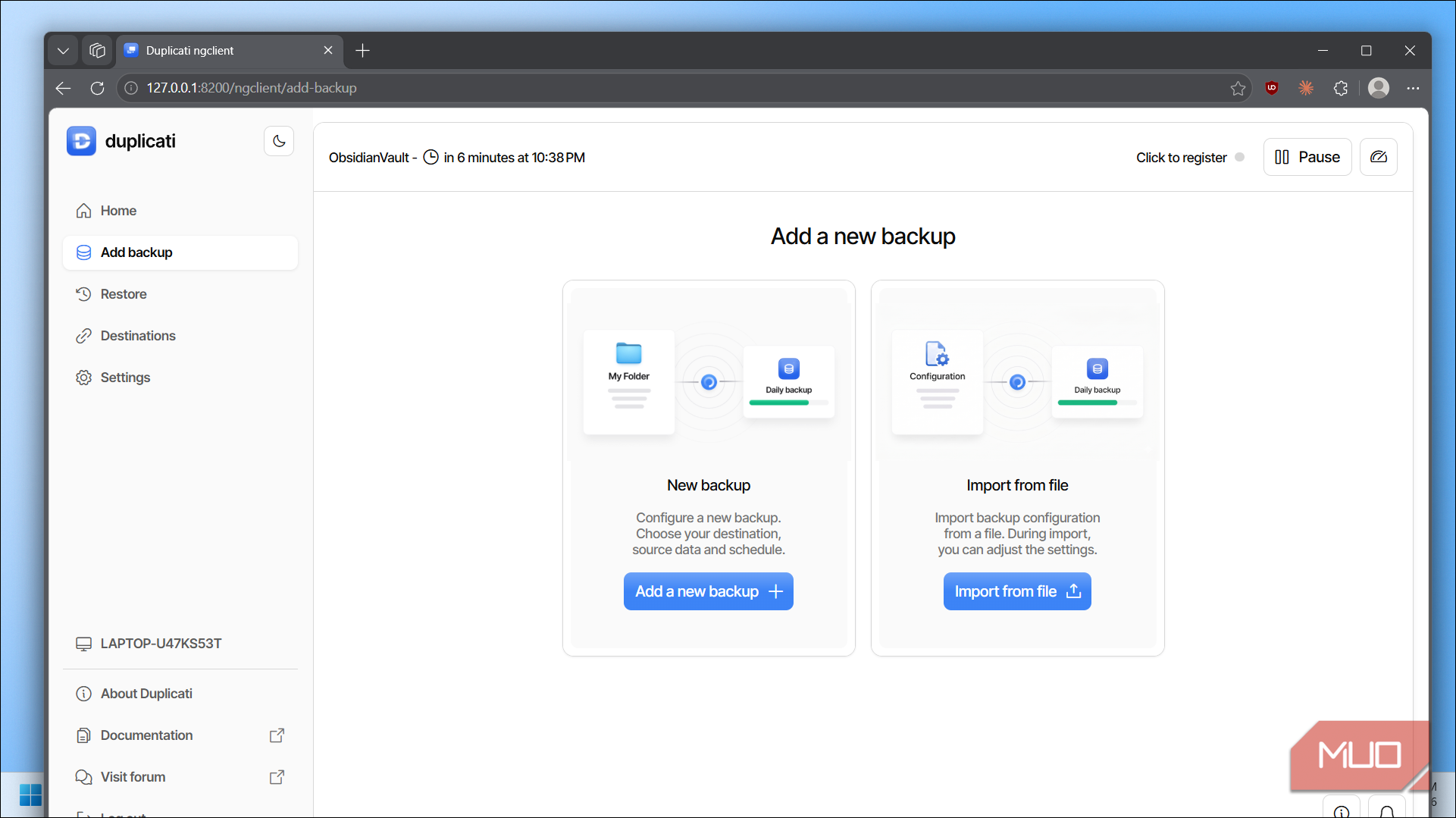This screenshot has width=1456, height=818.
Task: Click the pause bars icon on Pause button
Action: (1282, 157)
